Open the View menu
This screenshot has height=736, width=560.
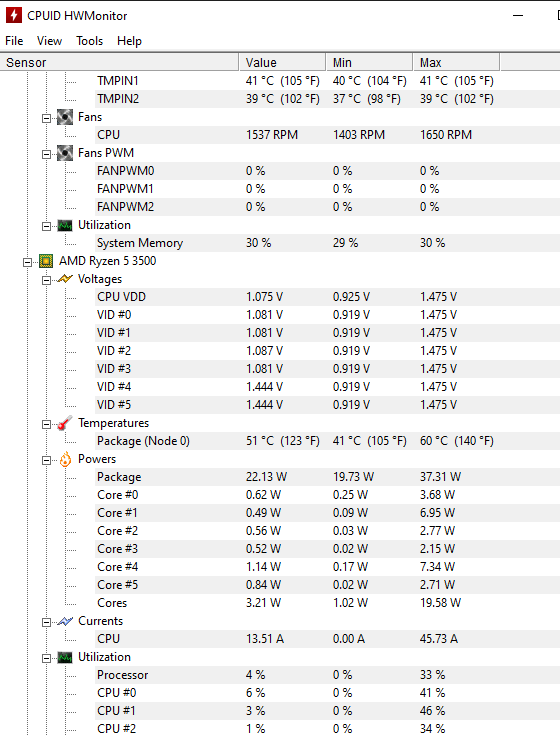(x=49, y=41)
